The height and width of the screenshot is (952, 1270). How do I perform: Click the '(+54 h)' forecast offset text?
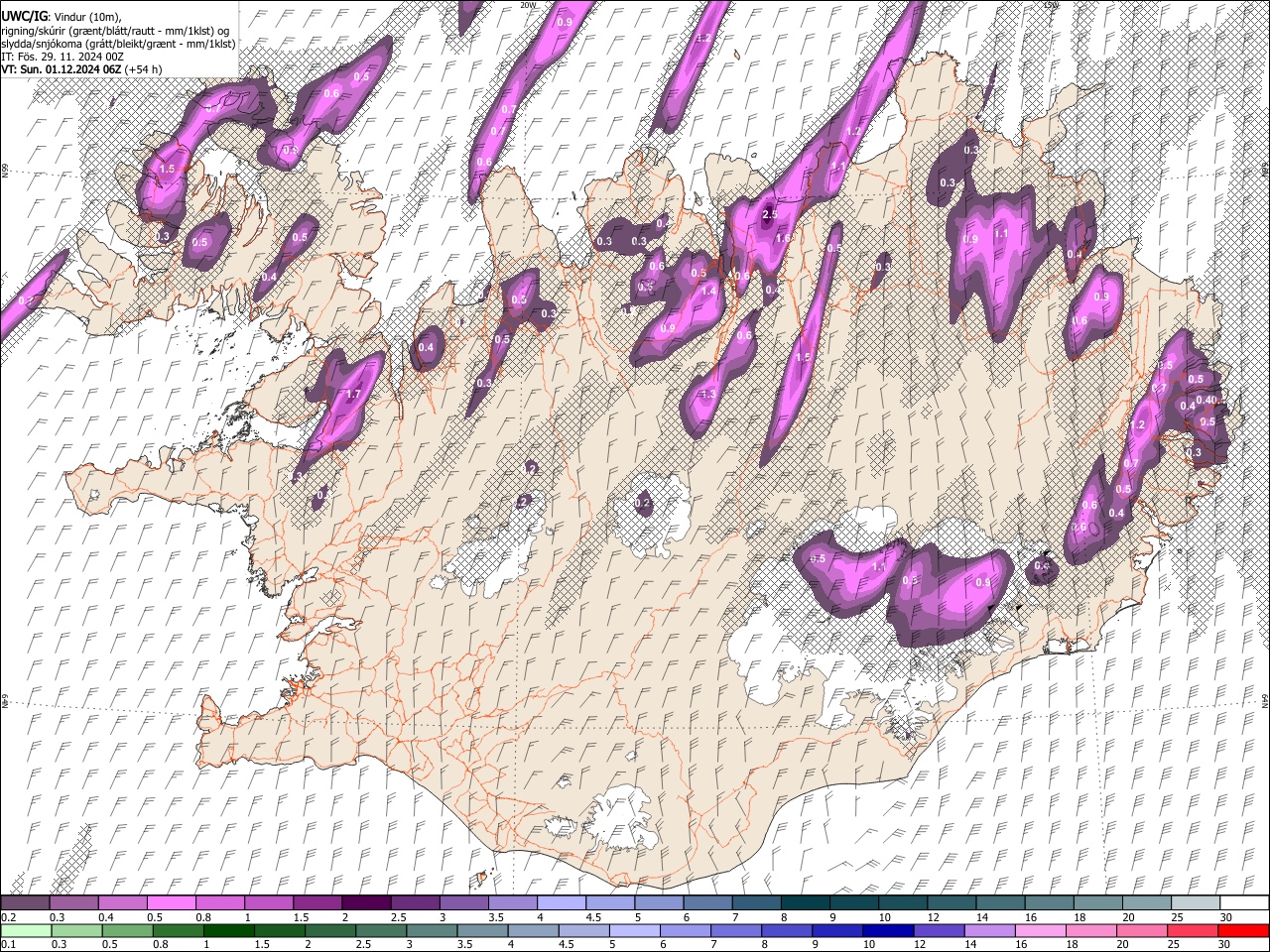[x=144, y=69]
